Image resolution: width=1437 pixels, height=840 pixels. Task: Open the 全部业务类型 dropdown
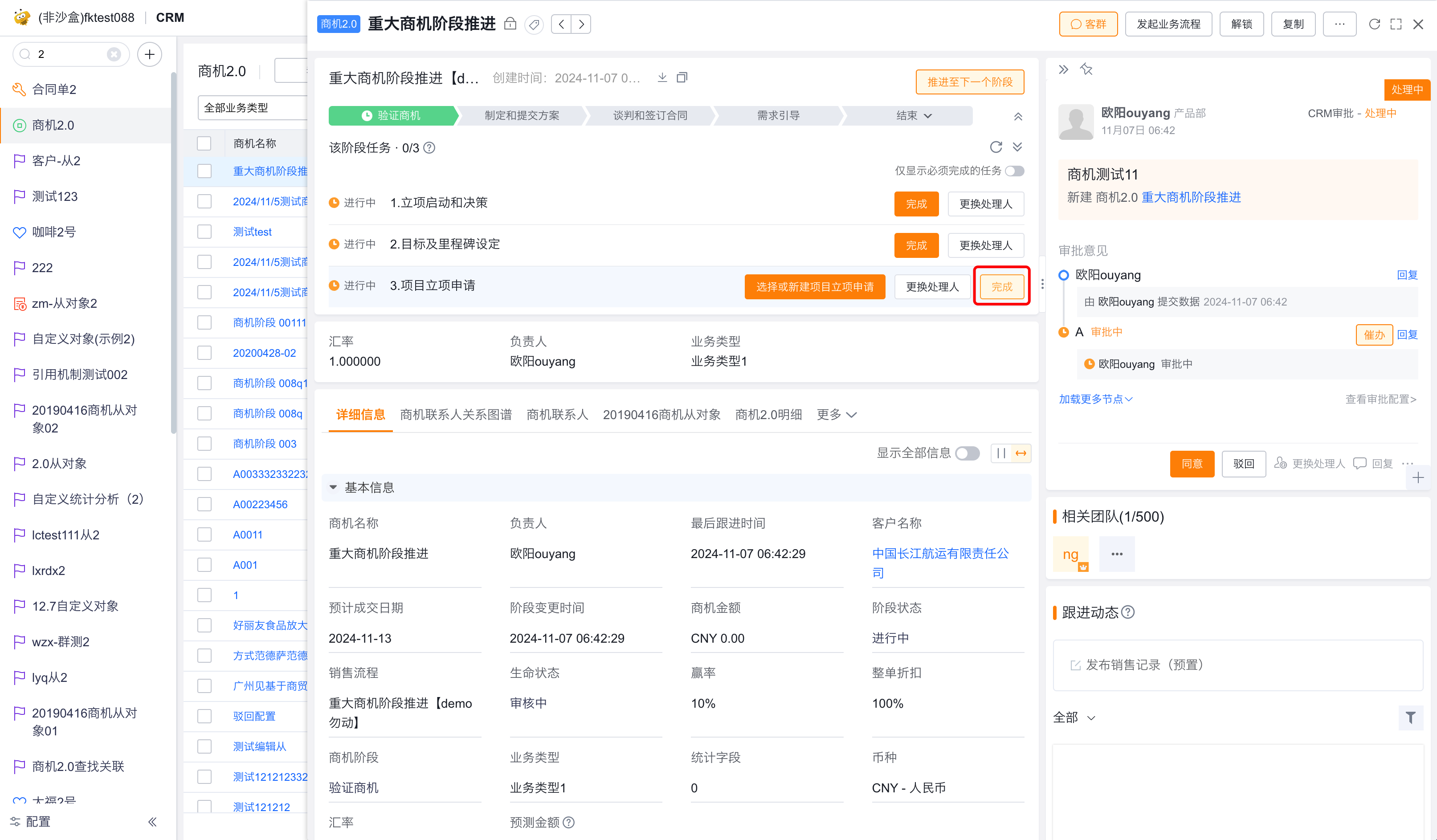click(253, 108)
